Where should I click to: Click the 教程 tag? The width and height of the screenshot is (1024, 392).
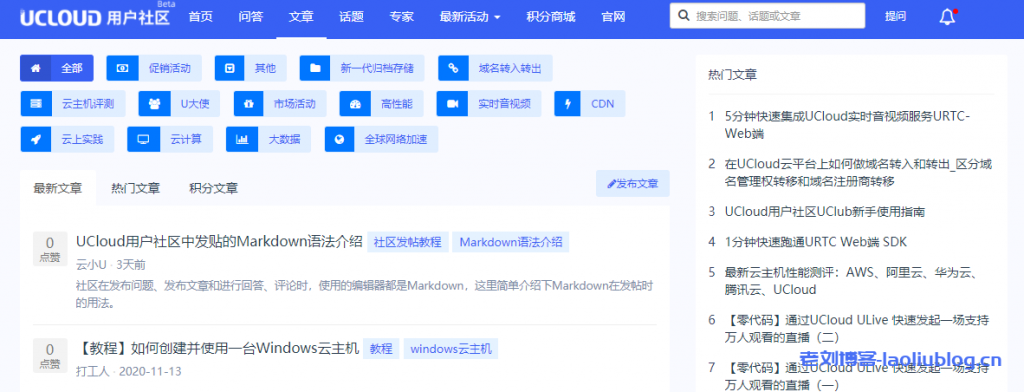(381, 348)
